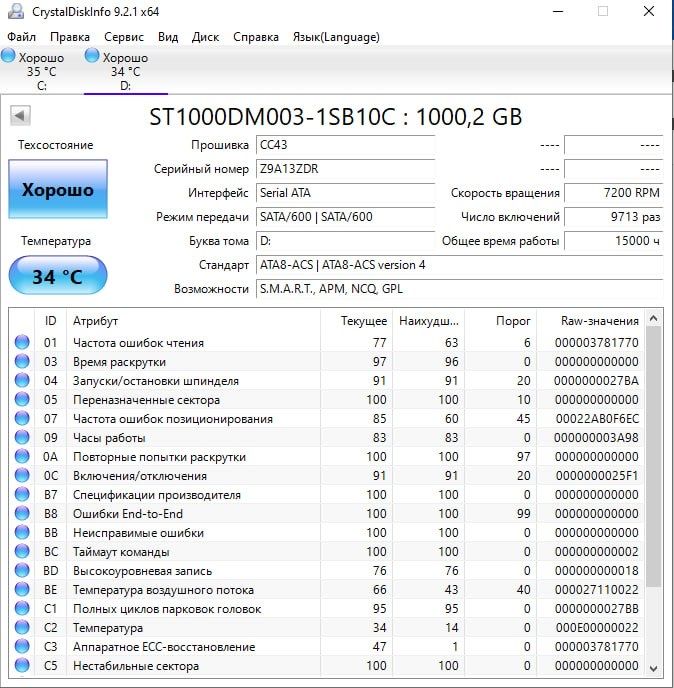
Task: Click status orb for attribute C2
Action: click(22, 628)
